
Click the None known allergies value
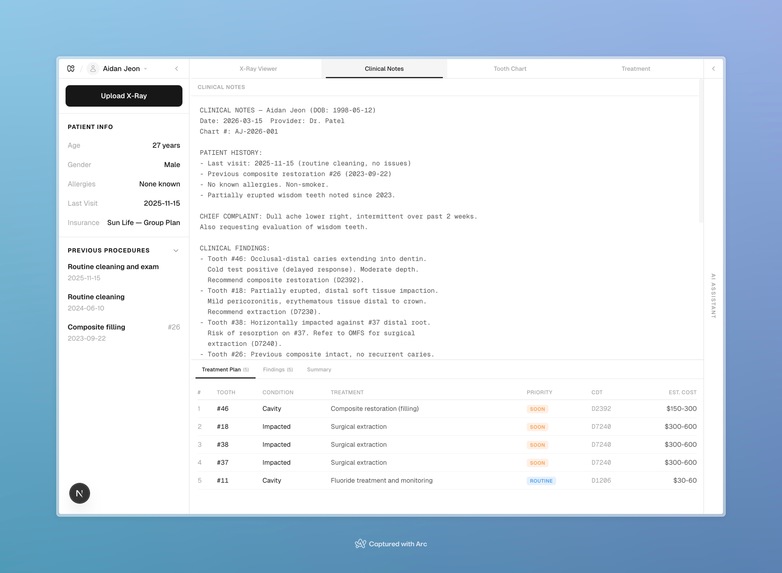pyautogui.click(x=160, y=184)
